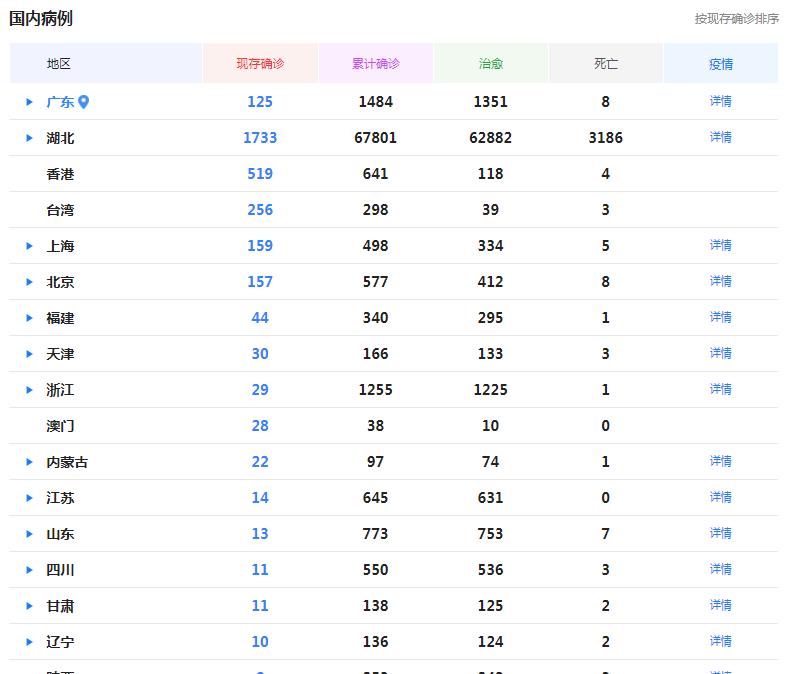Open 详情 link for 湖北

pos(720,137)
